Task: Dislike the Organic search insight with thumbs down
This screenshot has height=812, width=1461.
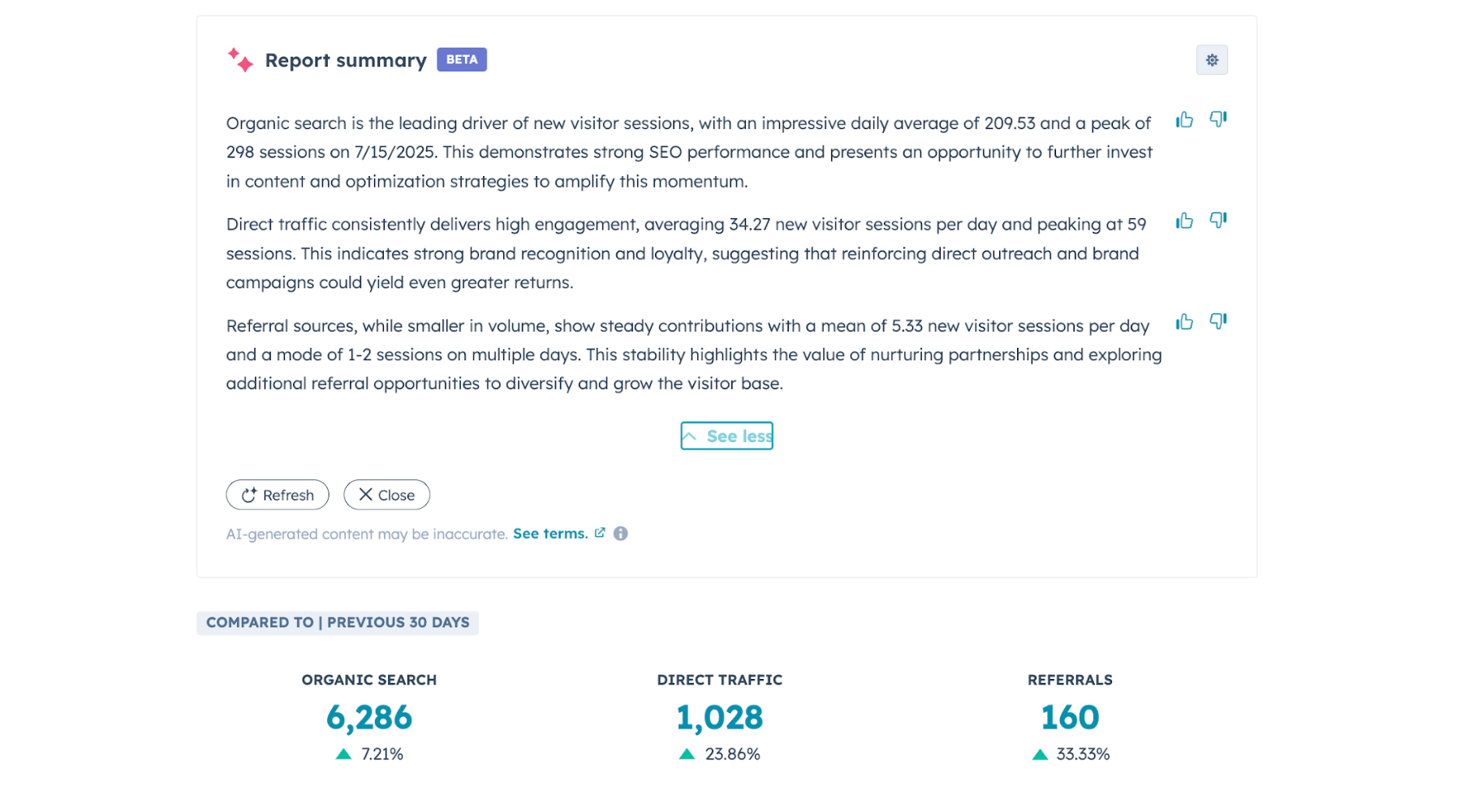Action: click(1217, 119)
